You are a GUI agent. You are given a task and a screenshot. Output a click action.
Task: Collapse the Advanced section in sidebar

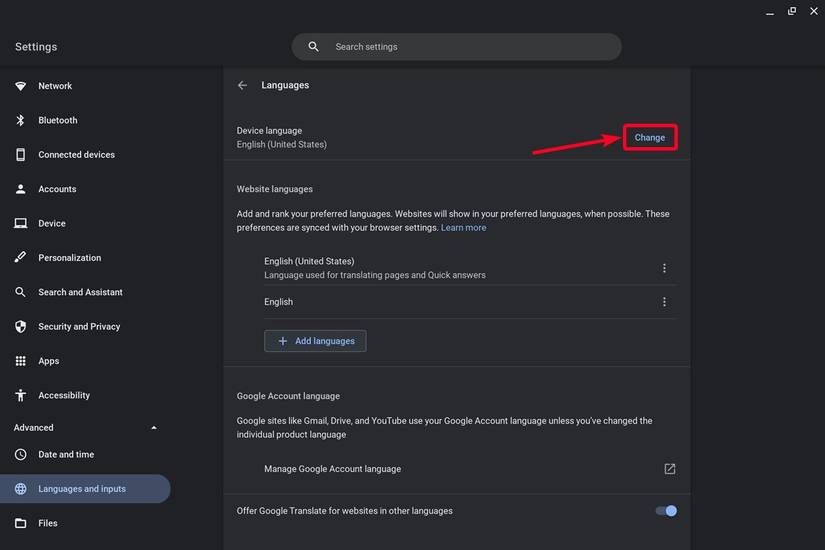(153, 428)
